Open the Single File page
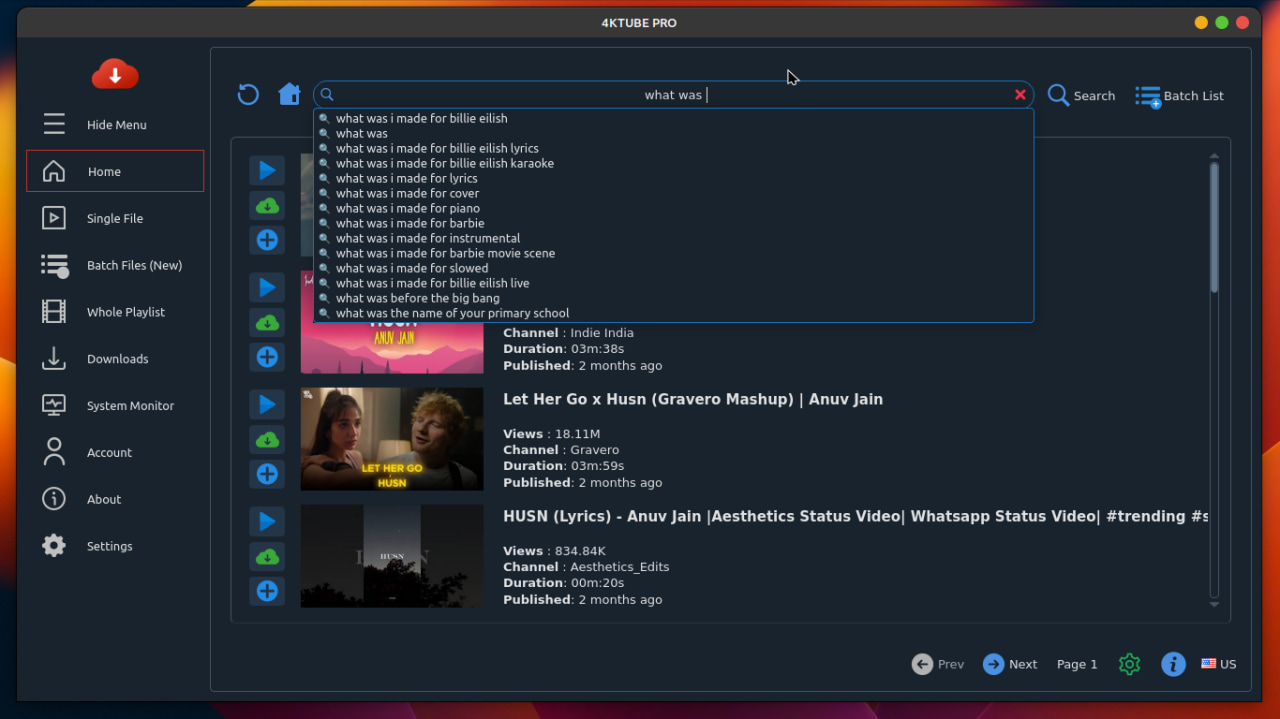1280x719 pixels. tap(115, 218)
